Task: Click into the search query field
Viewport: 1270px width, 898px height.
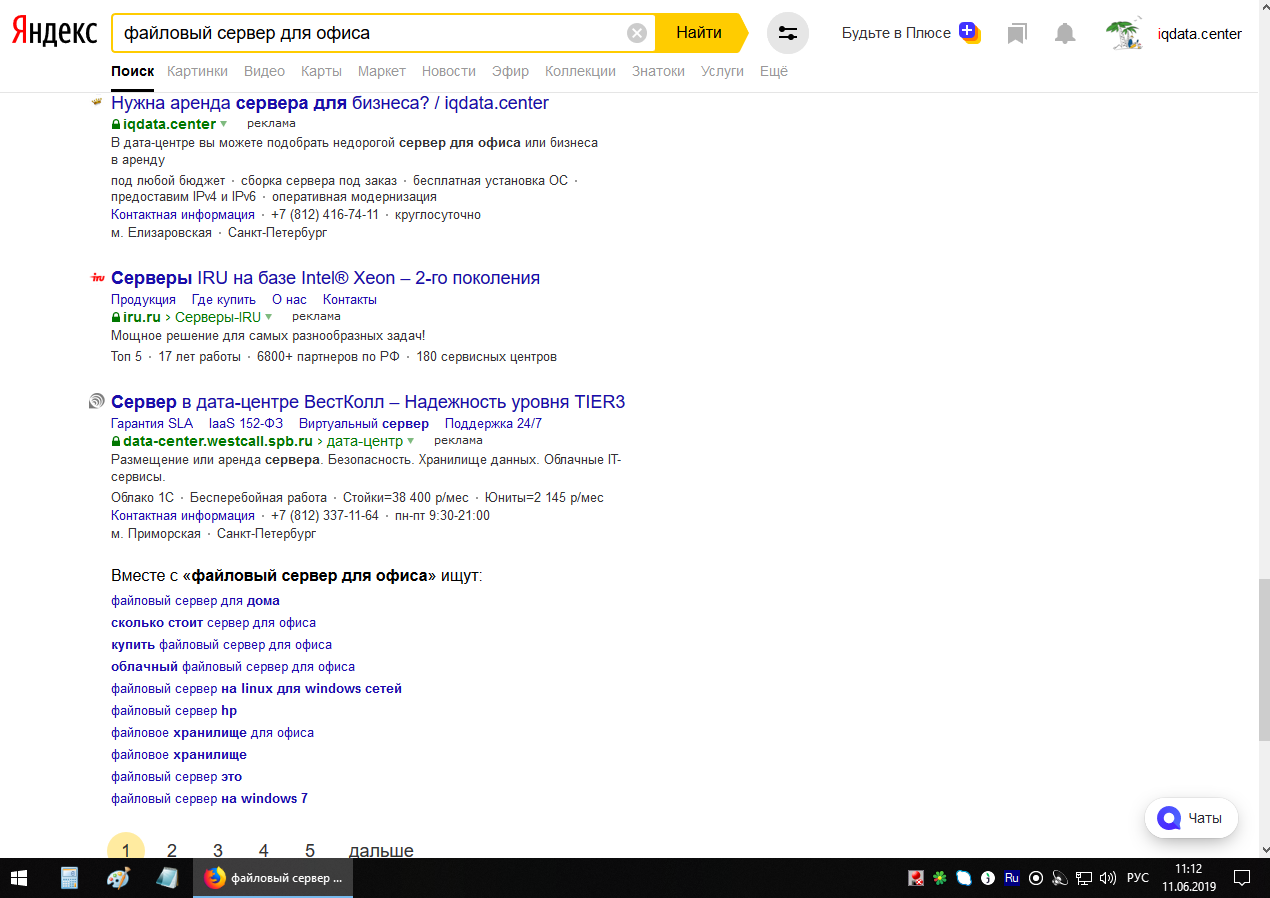Action: 370,33
